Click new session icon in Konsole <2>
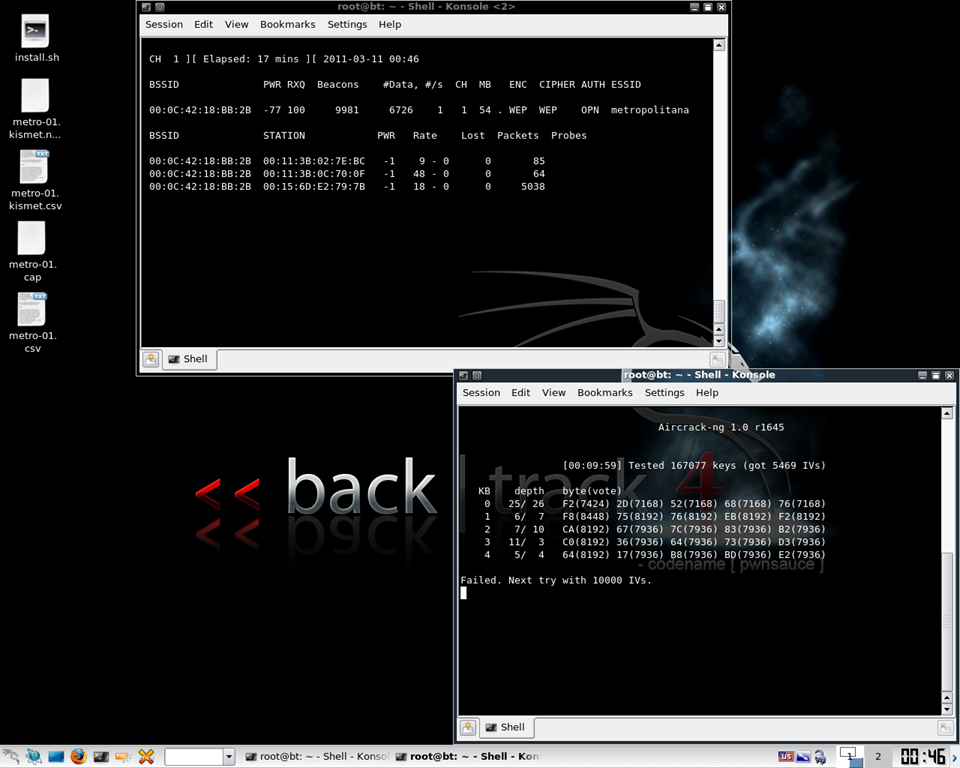 click(151, 360)
